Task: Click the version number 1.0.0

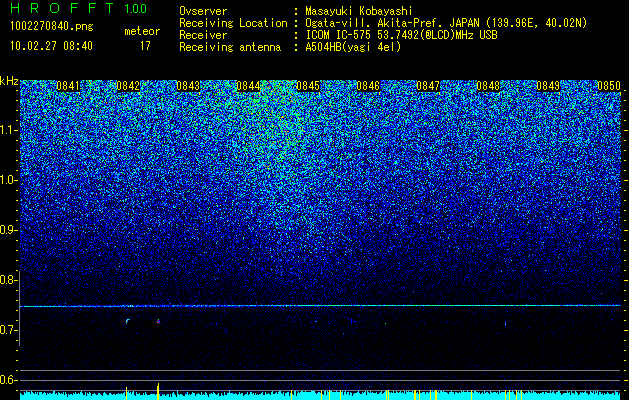Action: click(x=136, y=9)
